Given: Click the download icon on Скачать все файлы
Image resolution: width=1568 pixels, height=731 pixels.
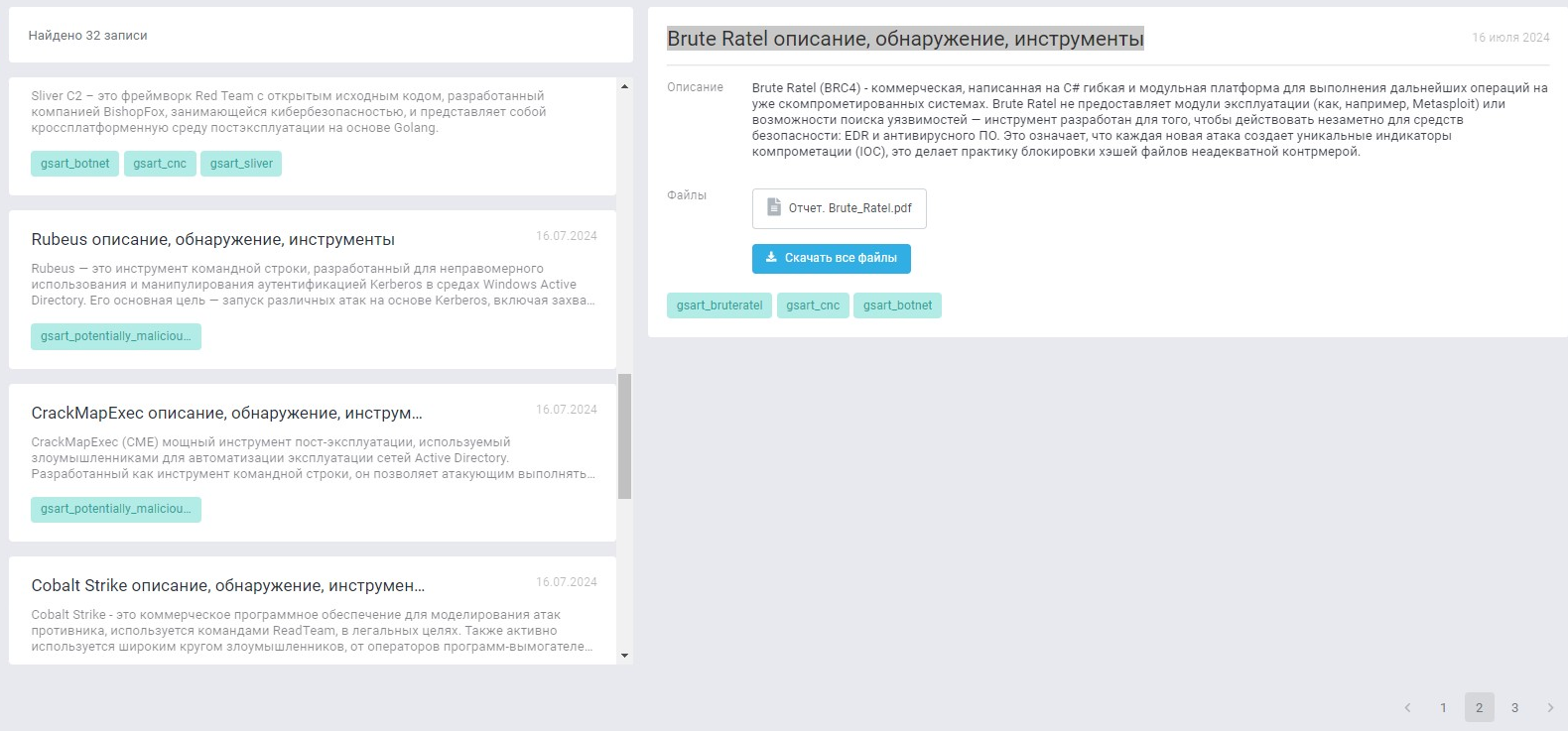Looking at the screenshot, I should [x=771, y=257].
